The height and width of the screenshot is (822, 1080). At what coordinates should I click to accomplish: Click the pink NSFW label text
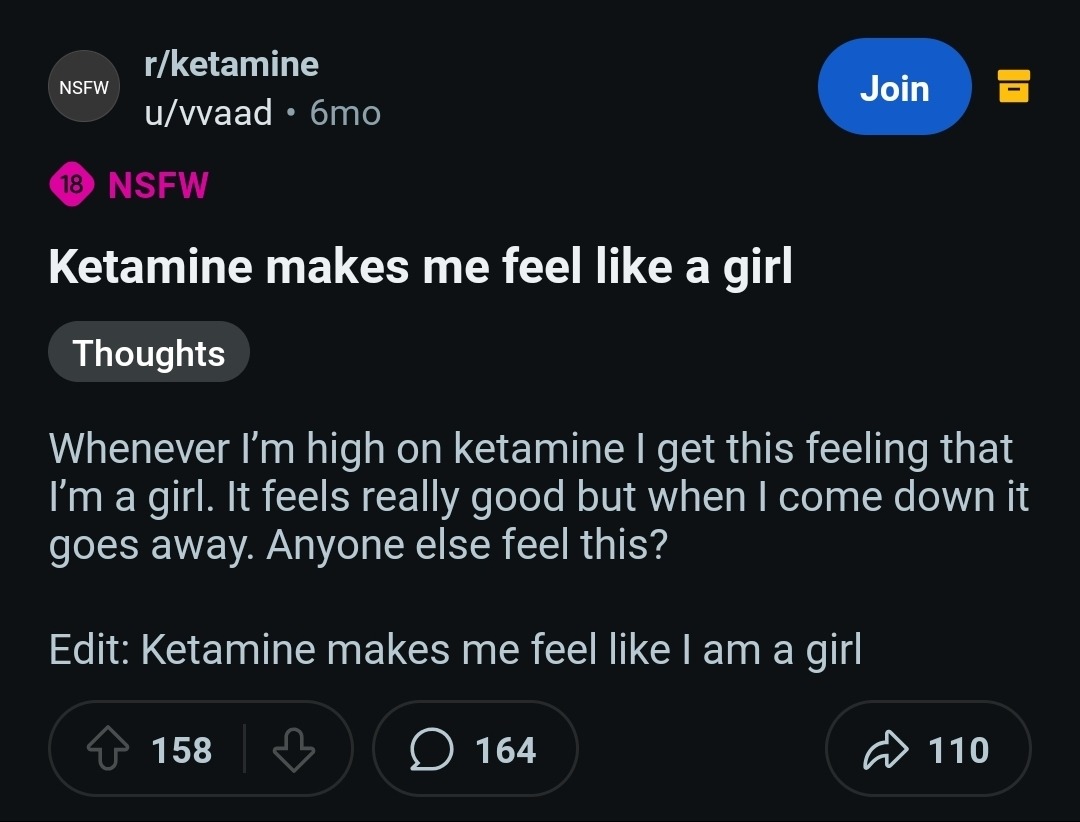158,185
